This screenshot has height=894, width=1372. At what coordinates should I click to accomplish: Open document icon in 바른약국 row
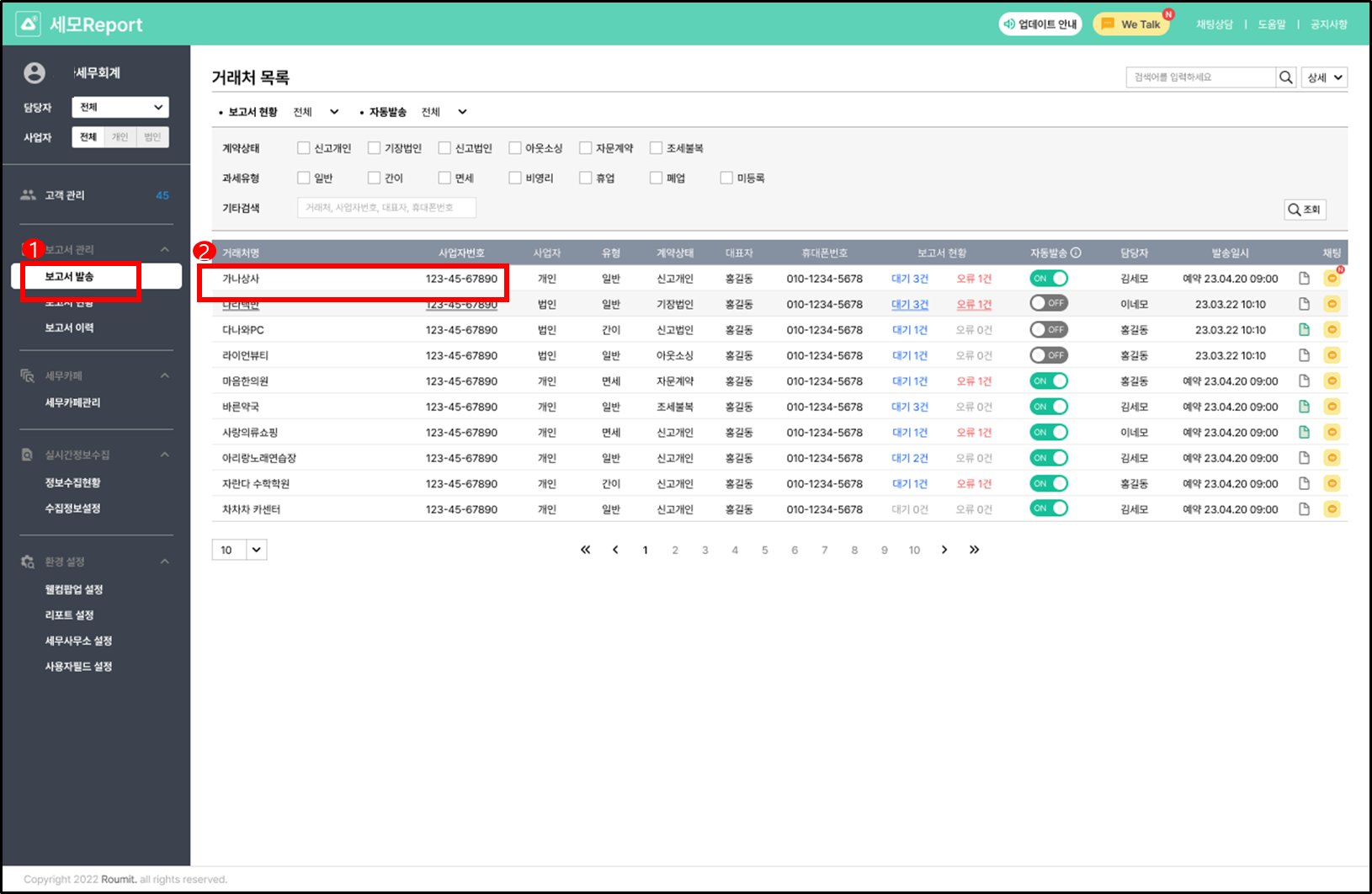click(1304, 407)
